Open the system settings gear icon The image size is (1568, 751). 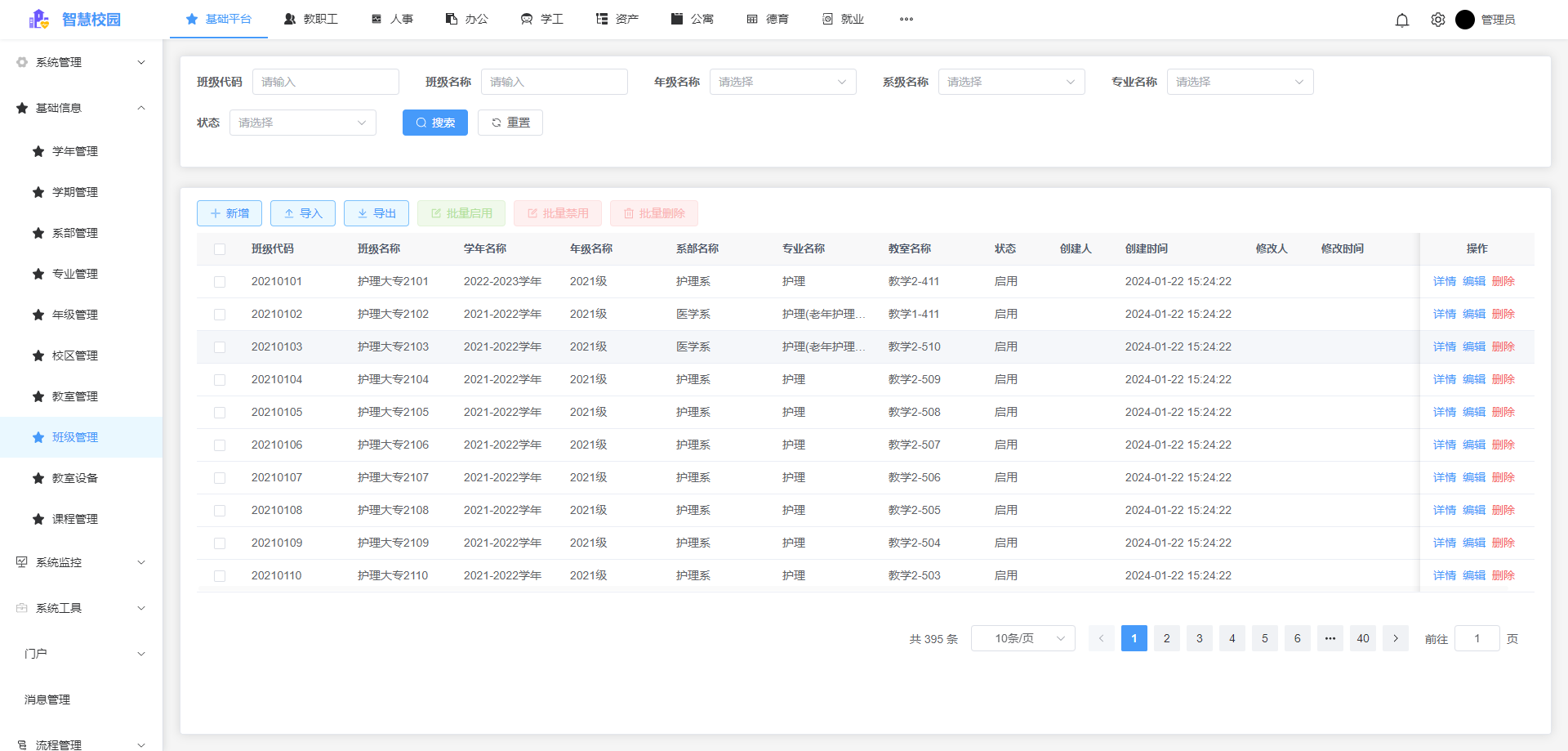coord(1437,19)
